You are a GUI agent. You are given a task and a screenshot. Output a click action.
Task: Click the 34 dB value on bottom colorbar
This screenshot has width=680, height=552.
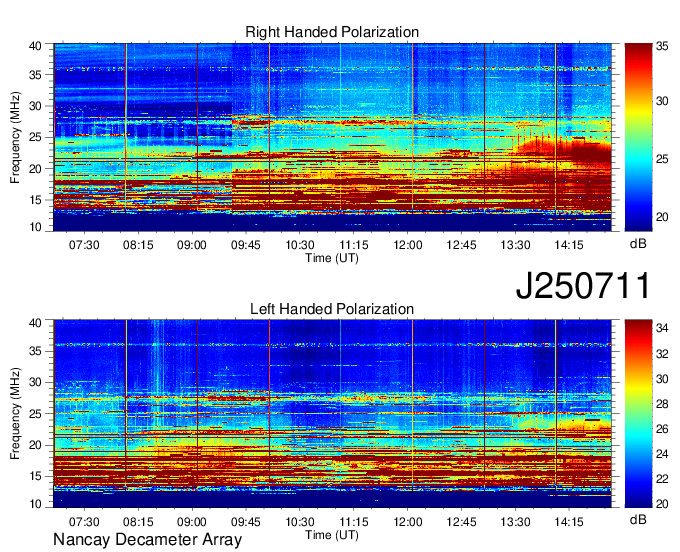click(662, 329)
